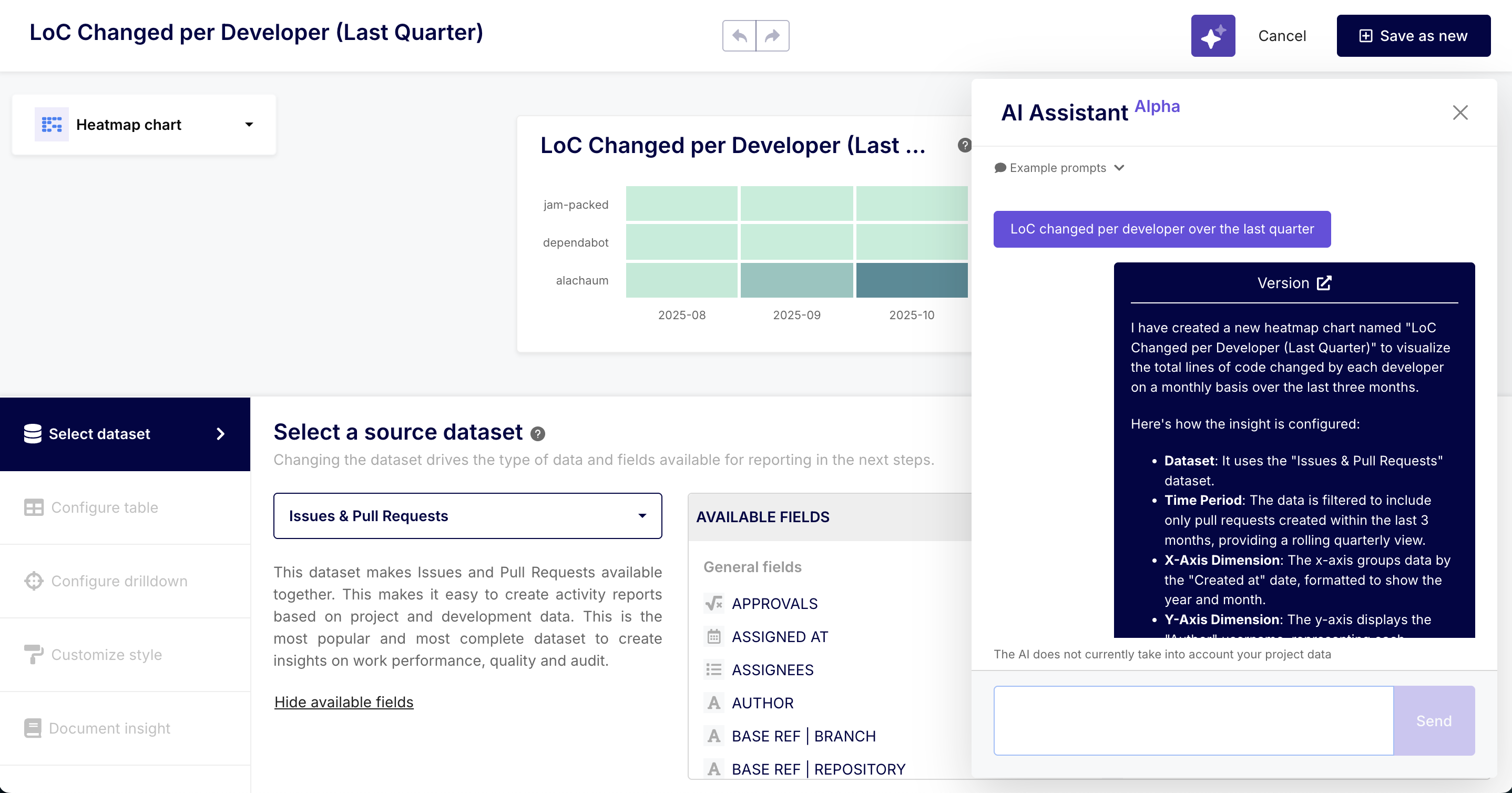The width and height of the screenshot is (1512, 793).
Task: Click the chart title help icon
Action: click(964, 145)
